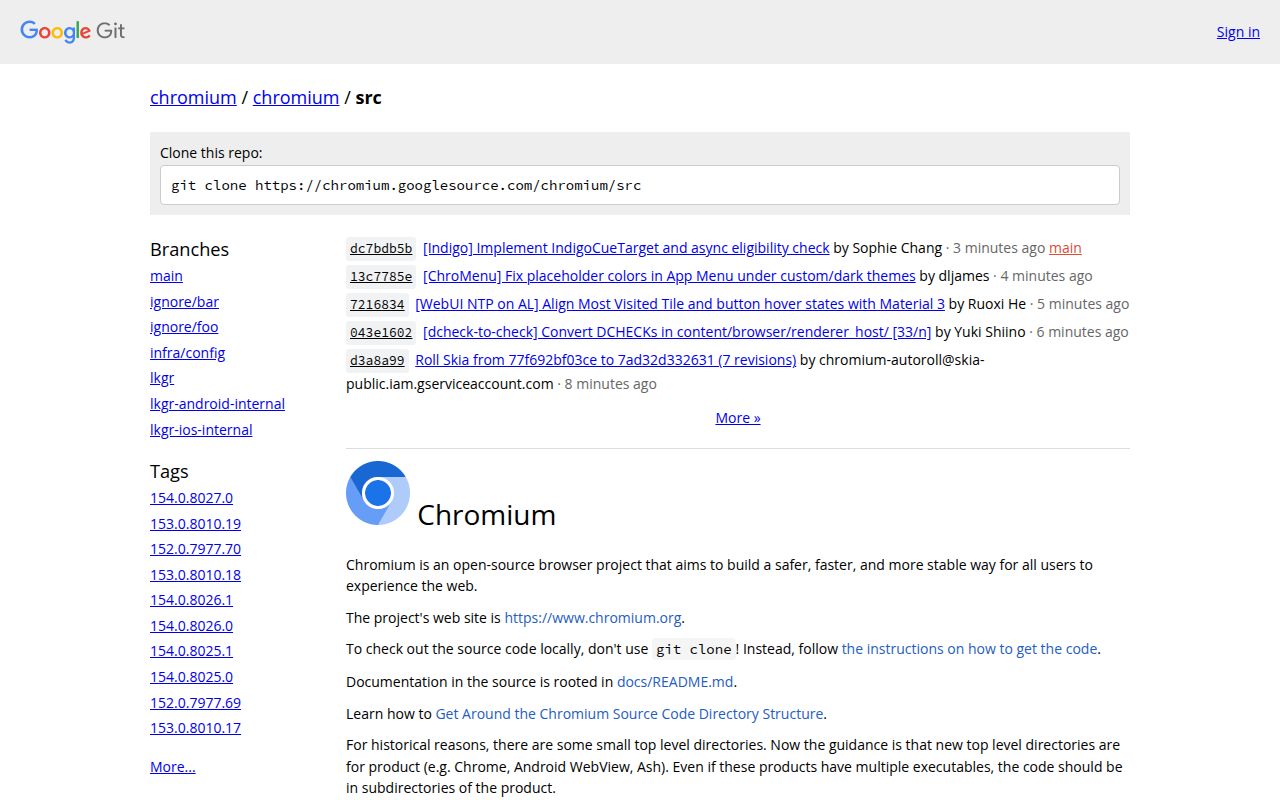Select the git clone command field

tap(640, 185)
